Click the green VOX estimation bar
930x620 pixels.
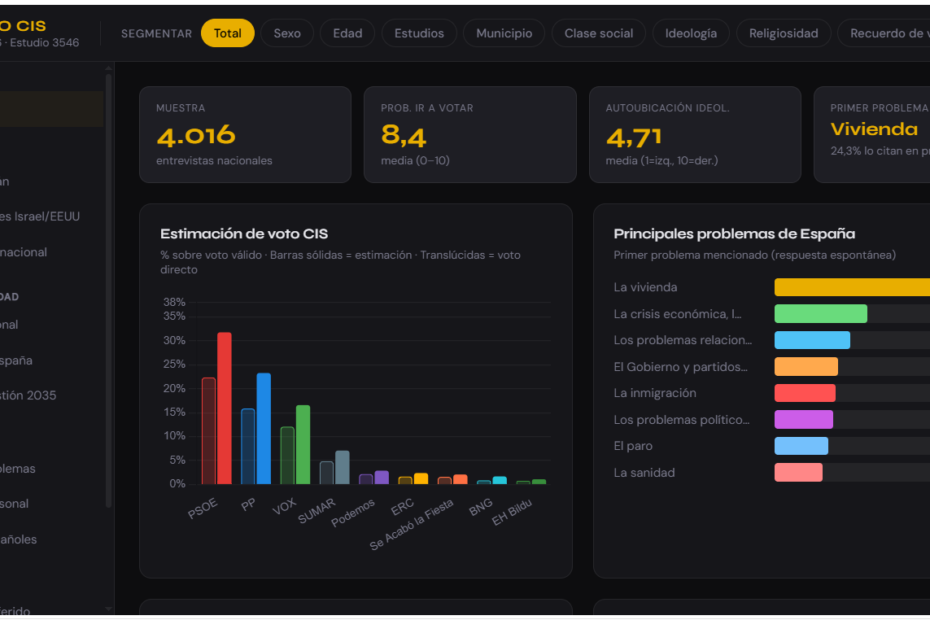point(303,444)
